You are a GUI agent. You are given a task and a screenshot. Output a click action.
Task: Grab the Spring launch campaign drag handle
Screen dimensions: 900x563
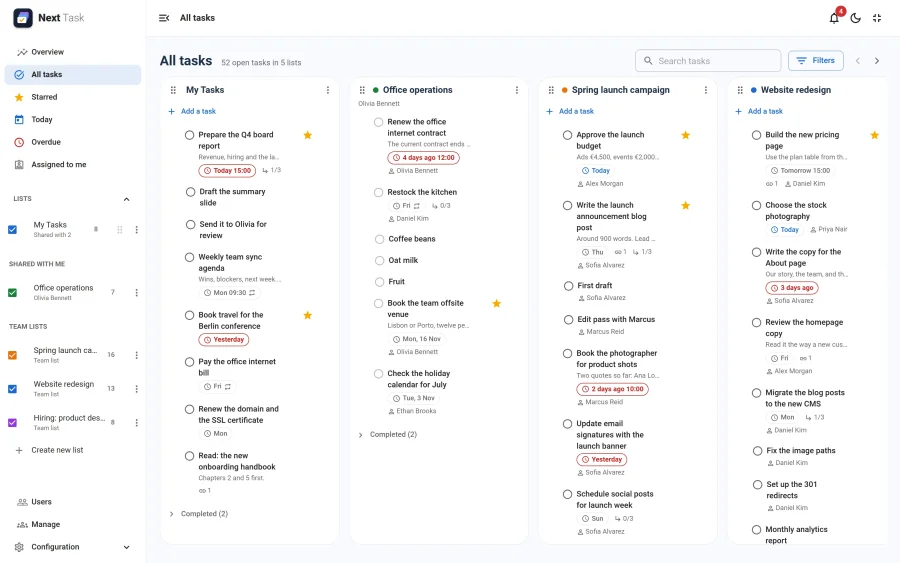(x=551, y=90)
